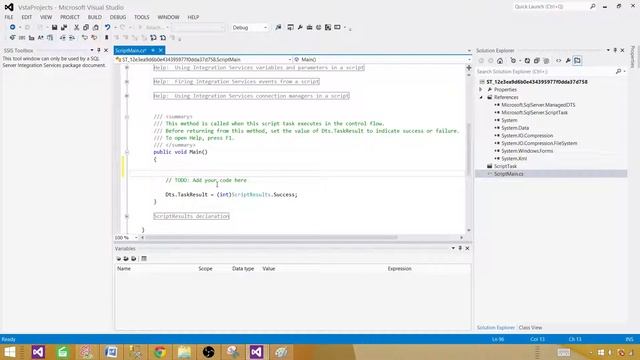Click the editor horizontal scrollbar
Viewport: 640px width, 360px height.
coord(271,238)
